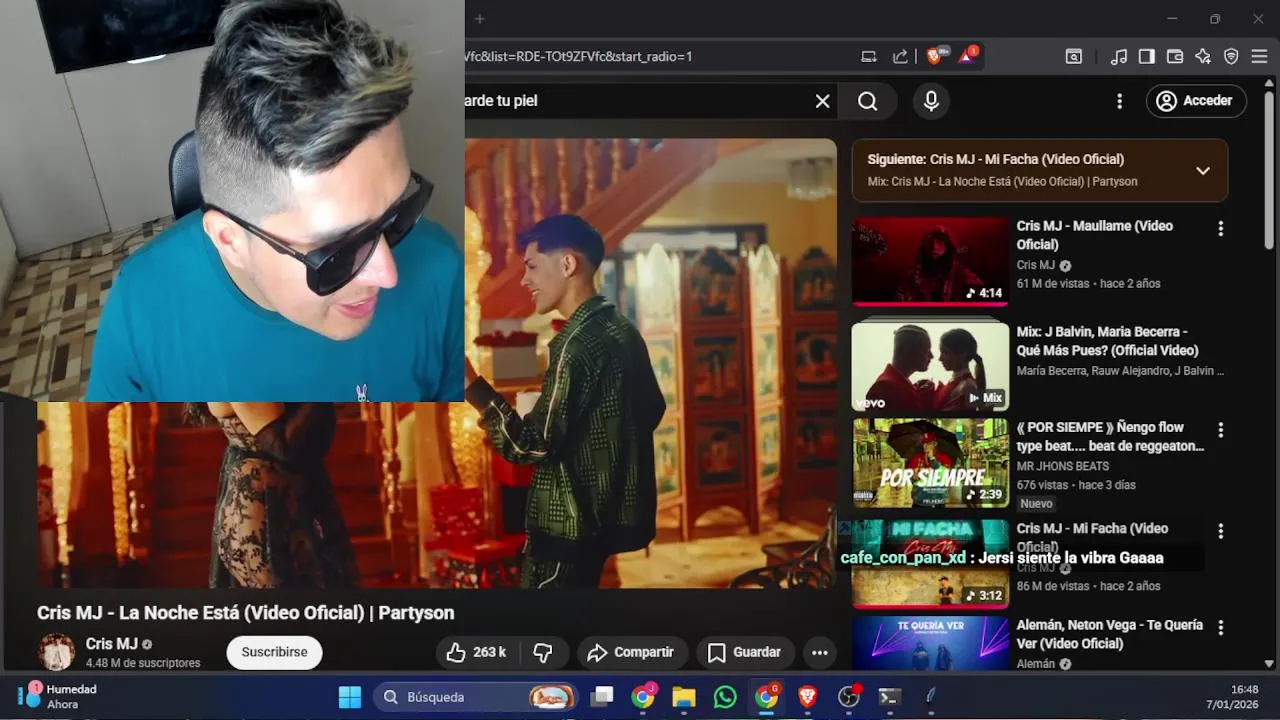Open YouTube settings three-dot menu
Image resolution: width=1280 pixels, height=720 pixels.
(1119, 101)
